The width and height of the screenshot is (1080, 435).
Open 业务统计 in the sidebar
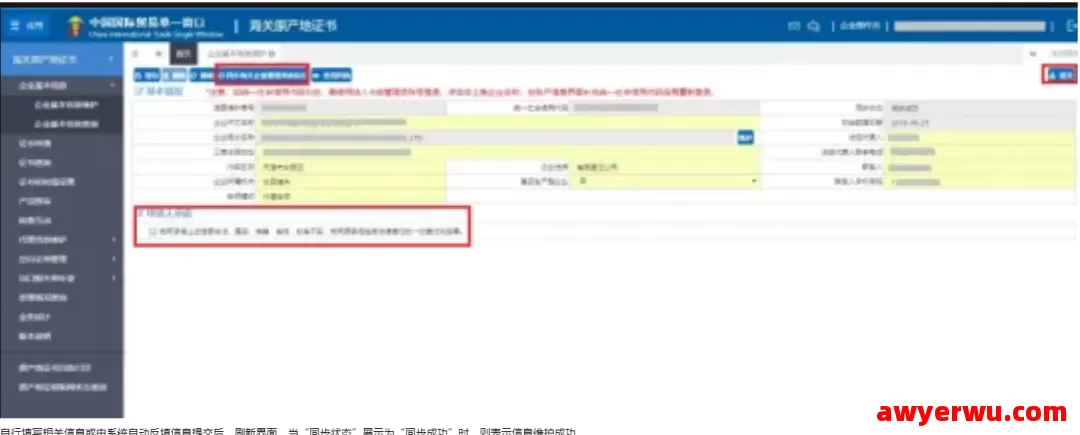[34, 317]
